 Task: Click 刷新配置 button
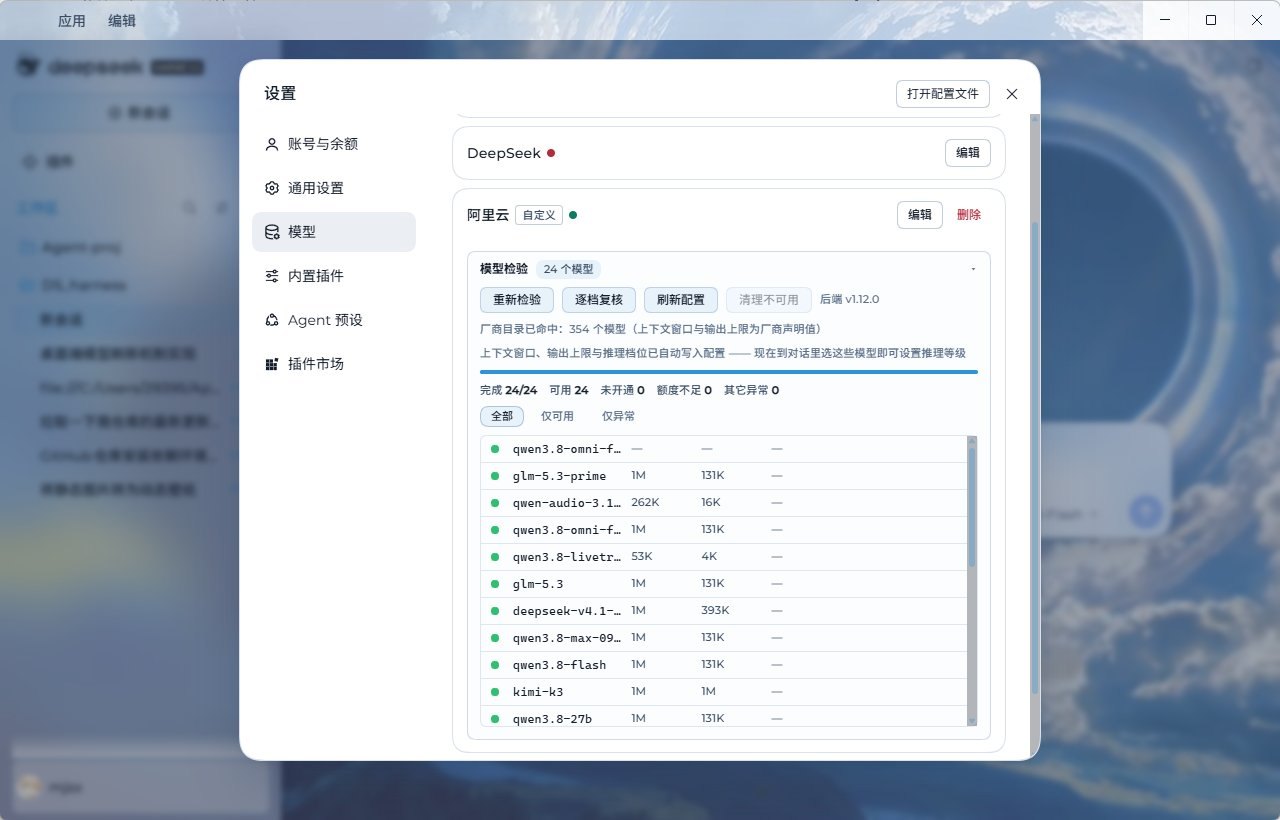click(681, 300)
